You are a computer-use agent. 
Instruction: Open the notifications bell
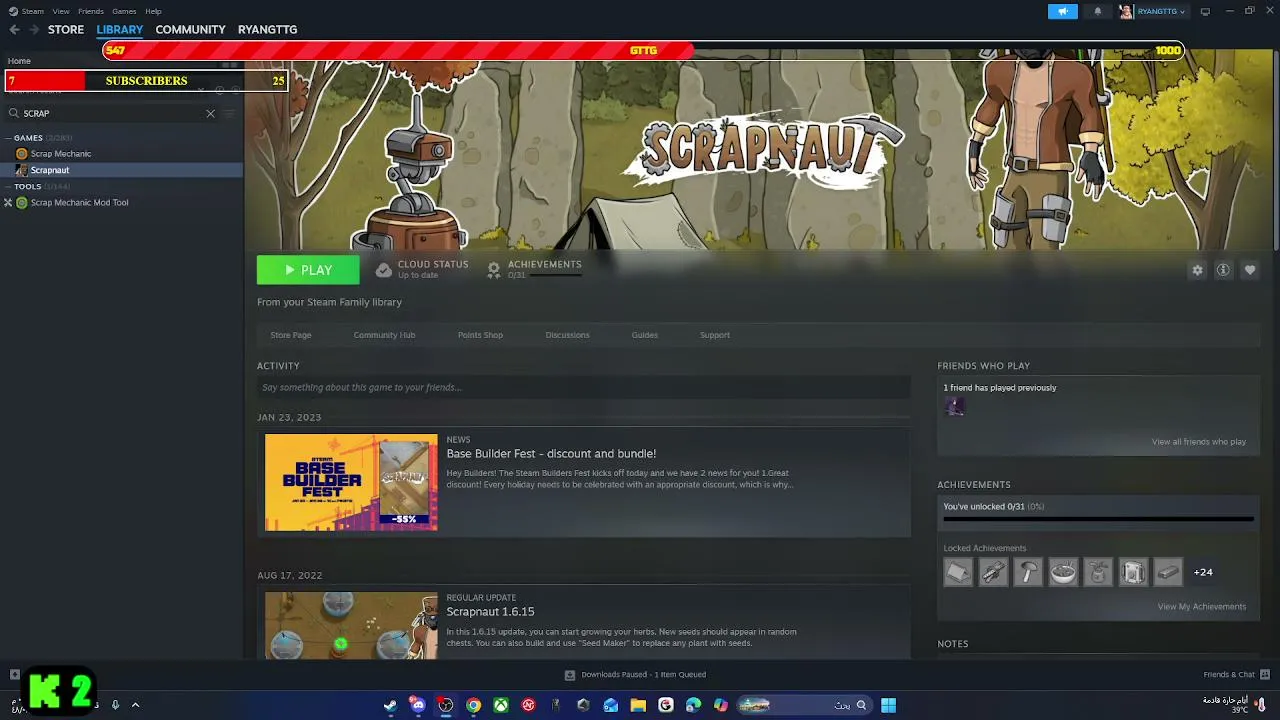point(1097,11)
